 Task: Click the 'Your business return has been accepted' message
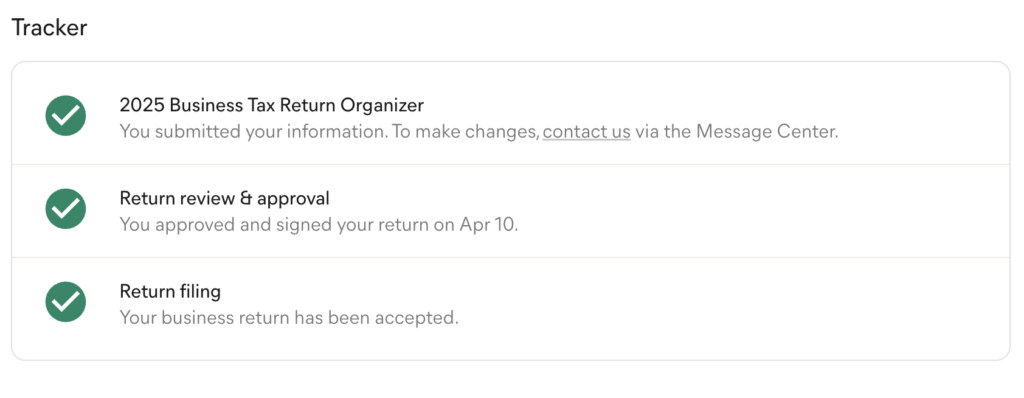click(289, 318)
